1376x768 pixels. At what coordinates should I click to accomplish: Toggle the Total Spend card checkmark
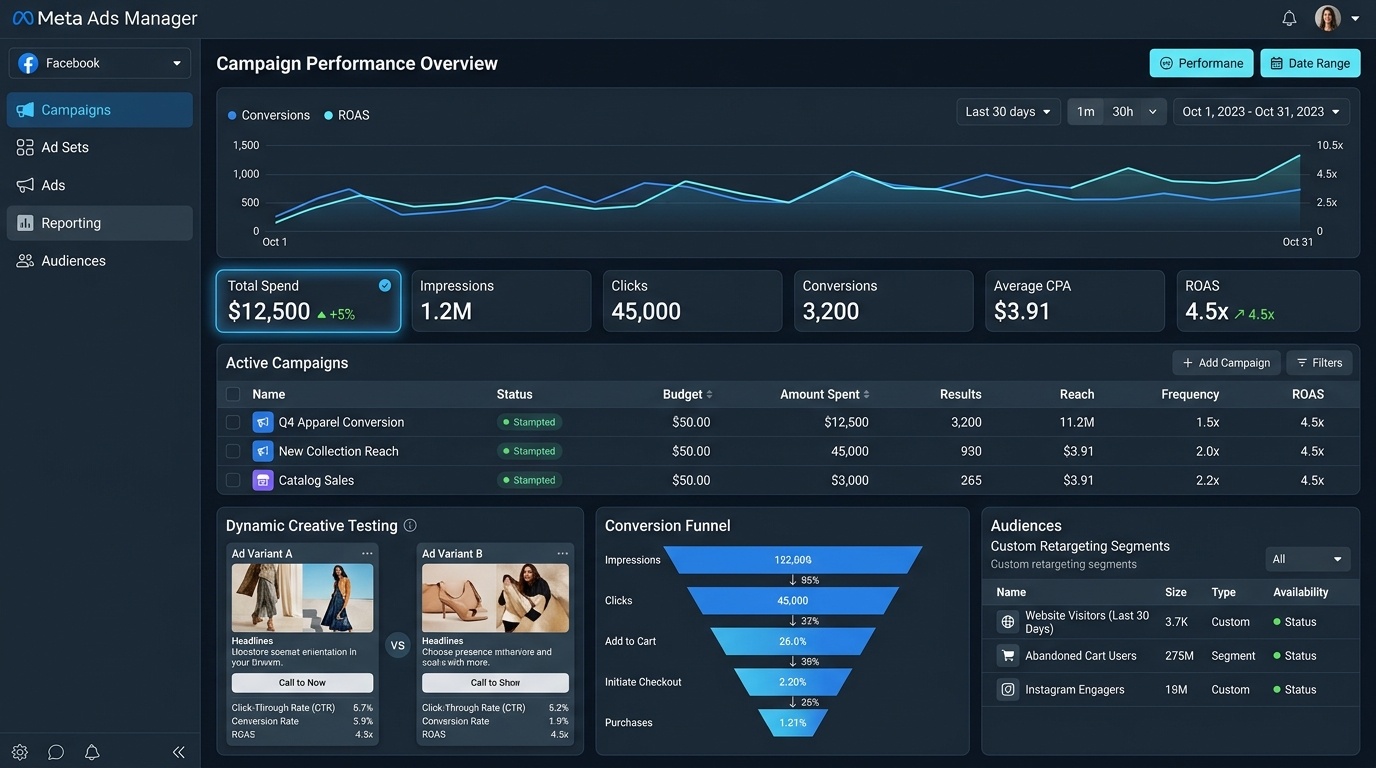[x=385, y=285]
